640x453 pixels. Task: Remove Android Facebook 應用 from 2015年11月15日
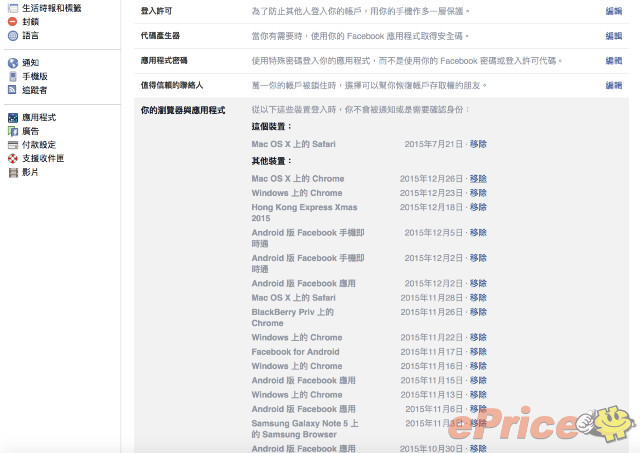[x=478, y=380]
